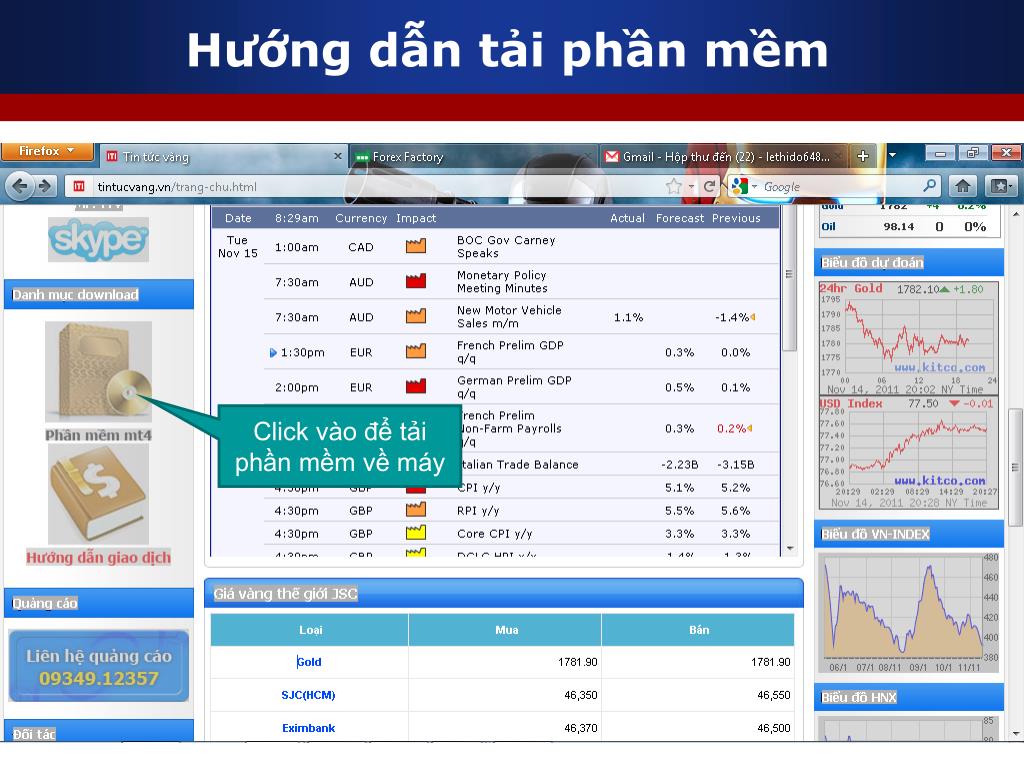The height and width of the screenshot is (768, 1024).
Task: Click the Danh mục download header
Action: click(x=99, y=295)
